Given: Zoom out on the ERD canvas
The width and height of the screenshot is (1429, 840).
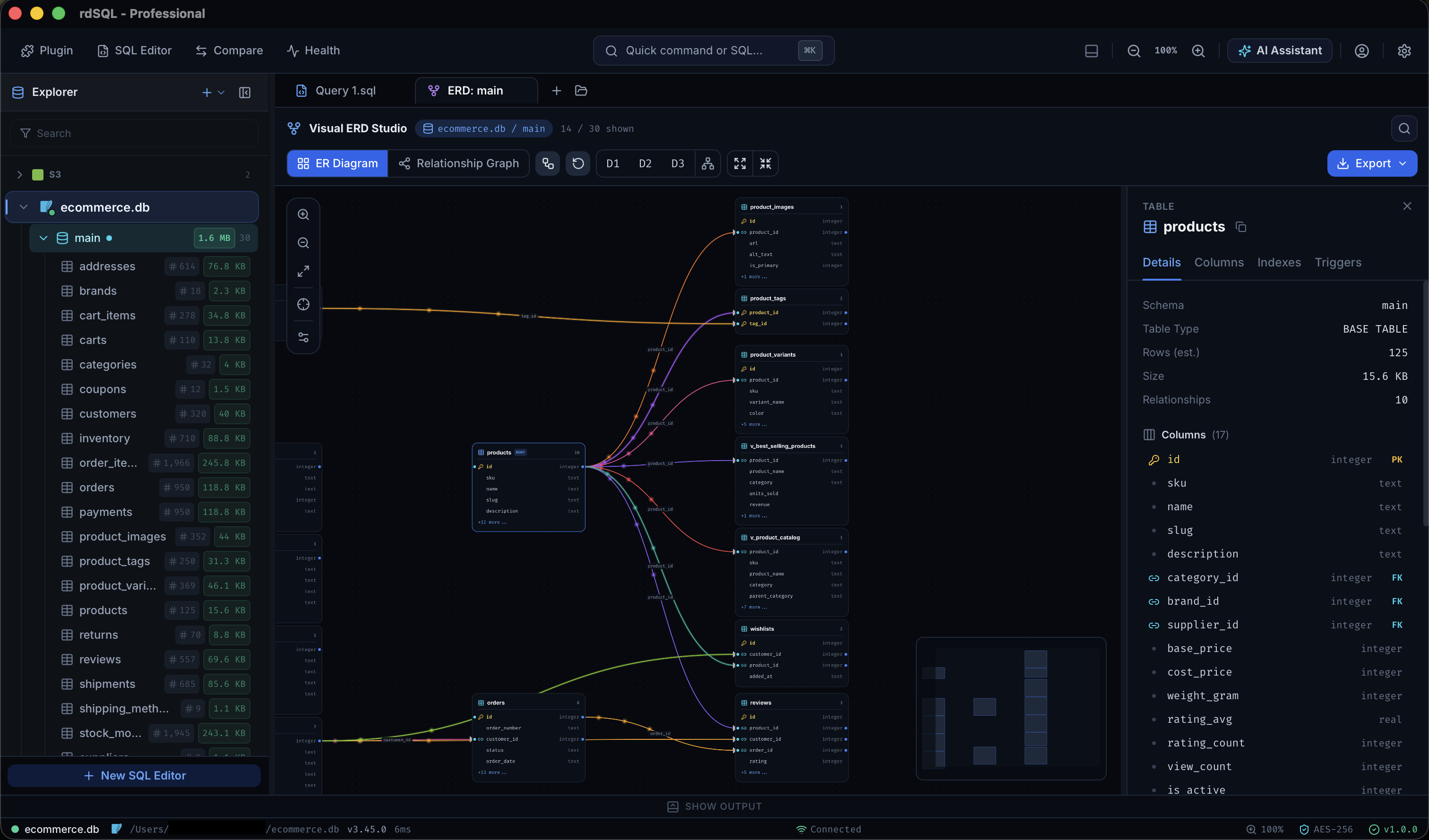Looking at the screenshot, I should click(x=303, y=242).
